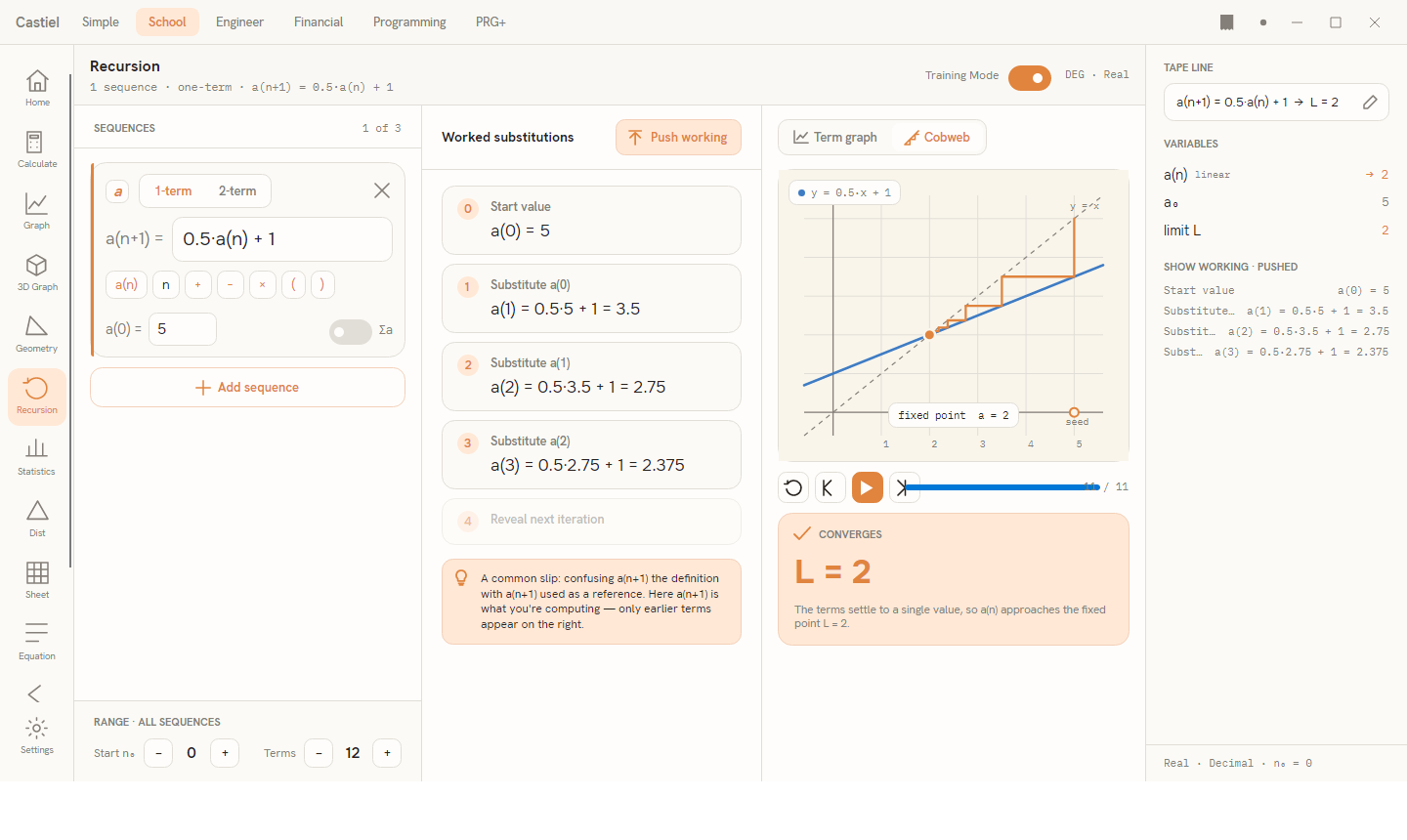Switch to Engineer mode tab
This screenshot has height=840, width=1407.
(239, 21)
